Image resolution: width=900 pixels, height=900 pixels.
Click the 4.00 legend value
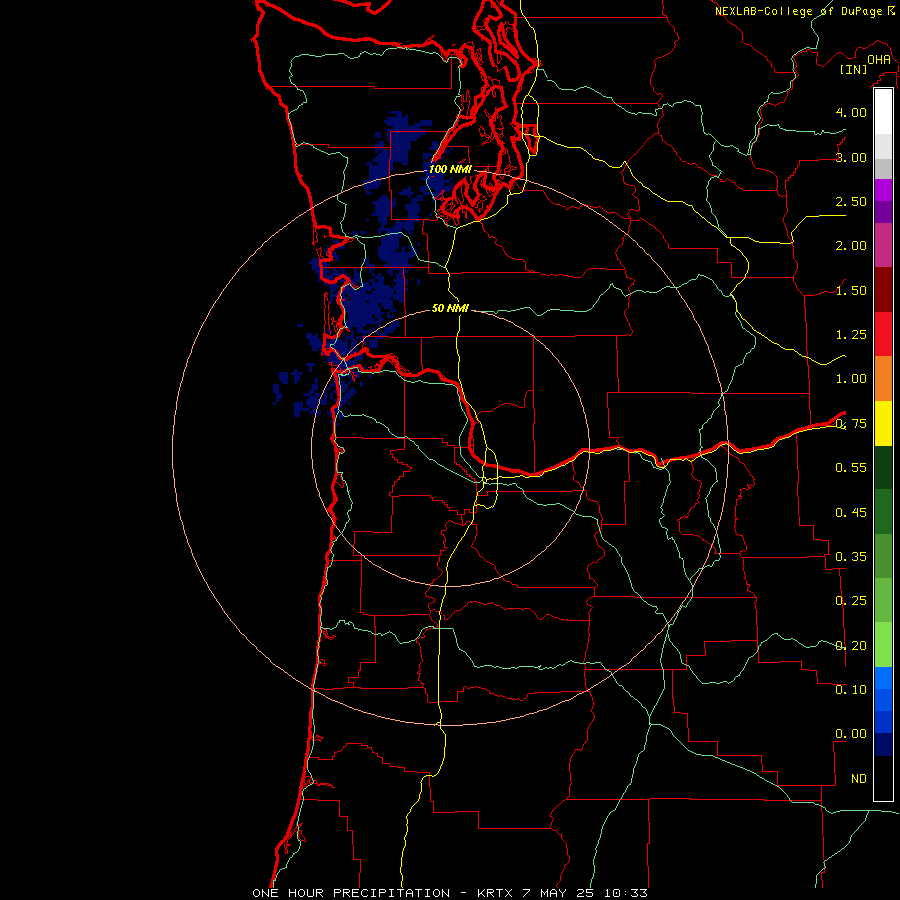pos(851,112)
